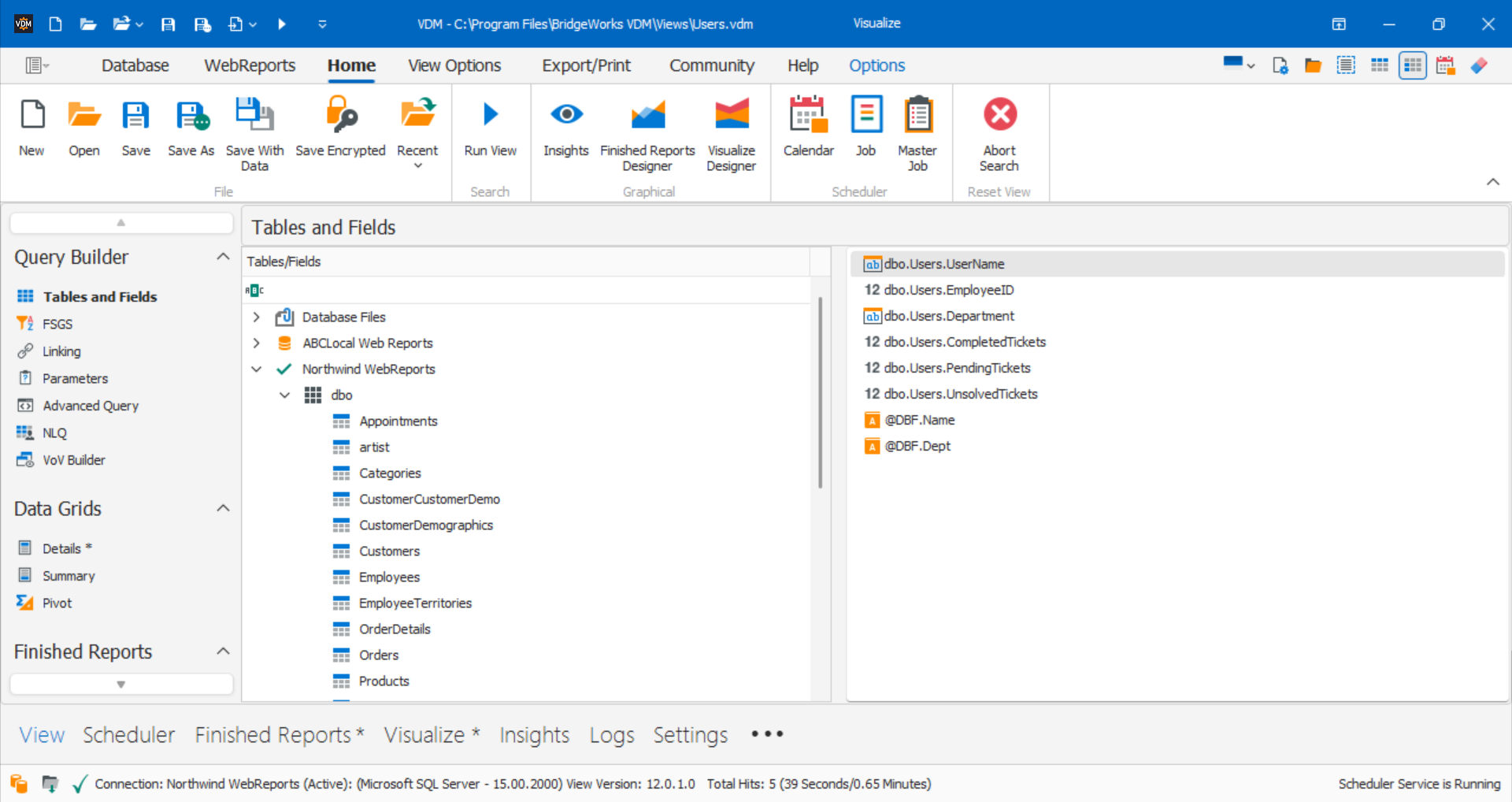Click the Run View play icon
The image size is (1512, 802).
[x=490, y=114]
